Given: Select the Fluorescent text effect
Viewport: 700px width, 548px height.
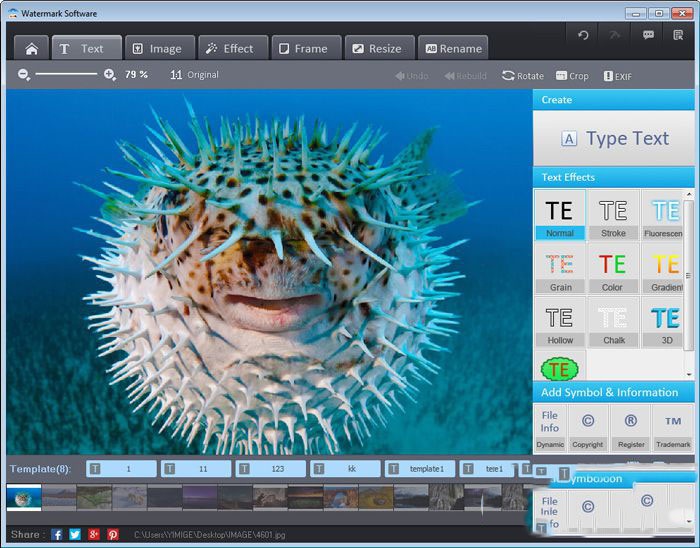Looking at the screenshot, I should click(x=663, y=215).
